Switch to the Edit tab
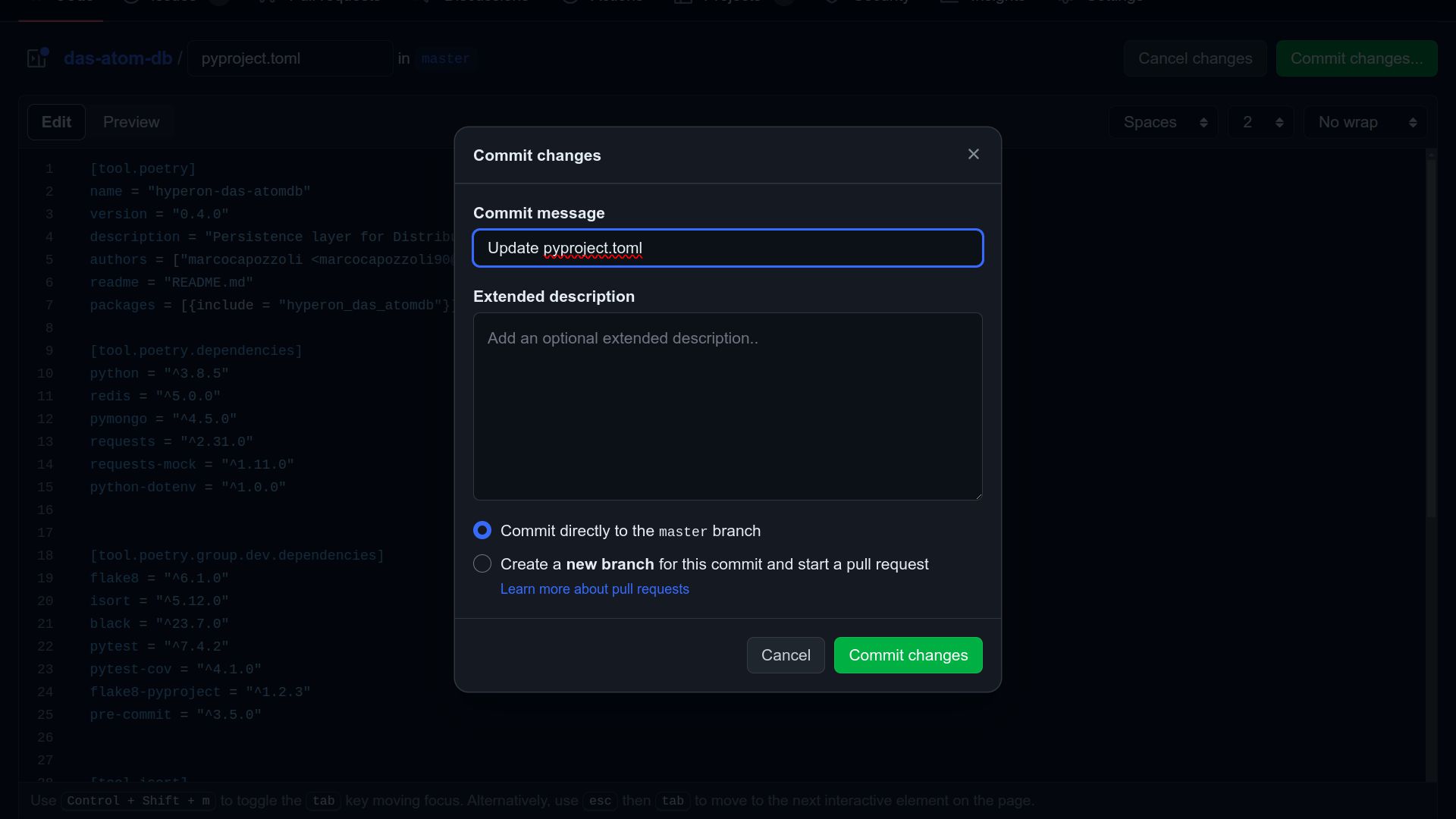 click(56, 122)
